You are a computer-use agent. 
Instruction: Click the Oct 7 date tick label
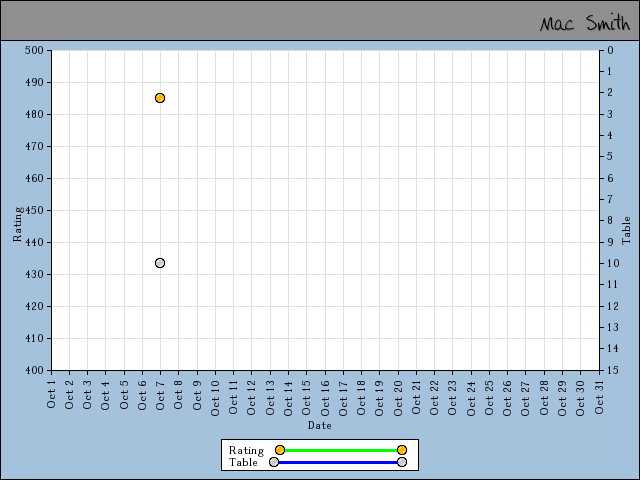click(x=161, y=393)
